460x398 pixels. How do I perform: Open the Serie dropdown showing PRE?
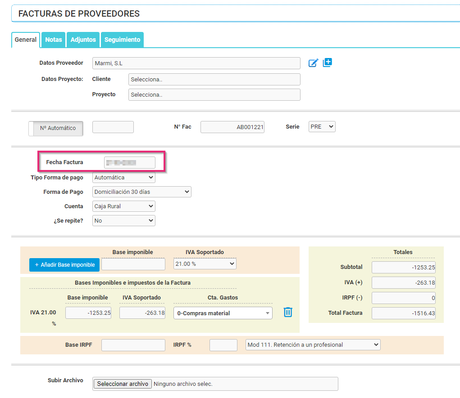point(322,127)
